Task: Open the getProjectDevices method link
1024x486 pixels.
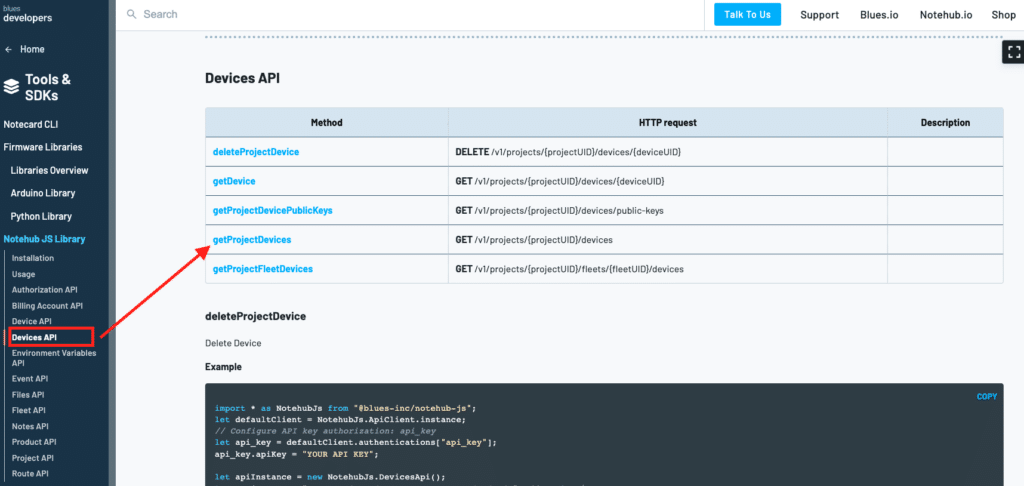Action: (252, 240)
